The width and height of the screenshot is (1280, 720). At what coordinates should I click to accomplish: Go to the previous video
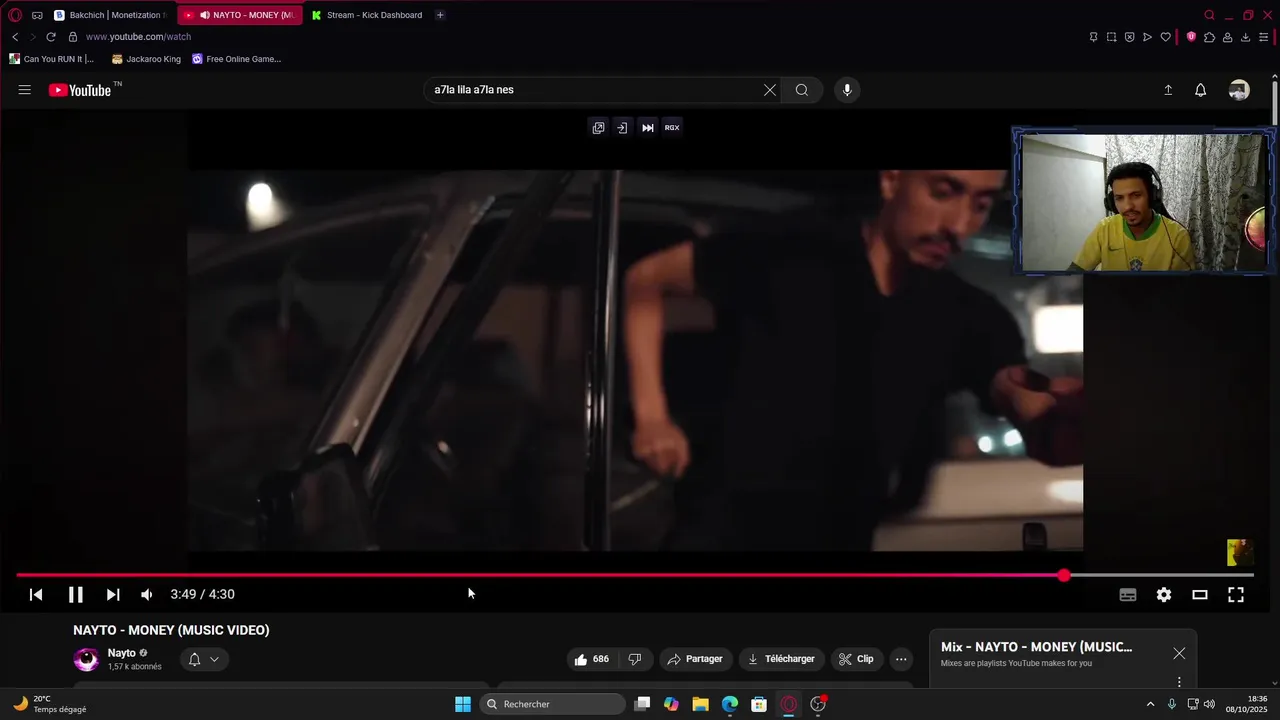pos(36,594)
